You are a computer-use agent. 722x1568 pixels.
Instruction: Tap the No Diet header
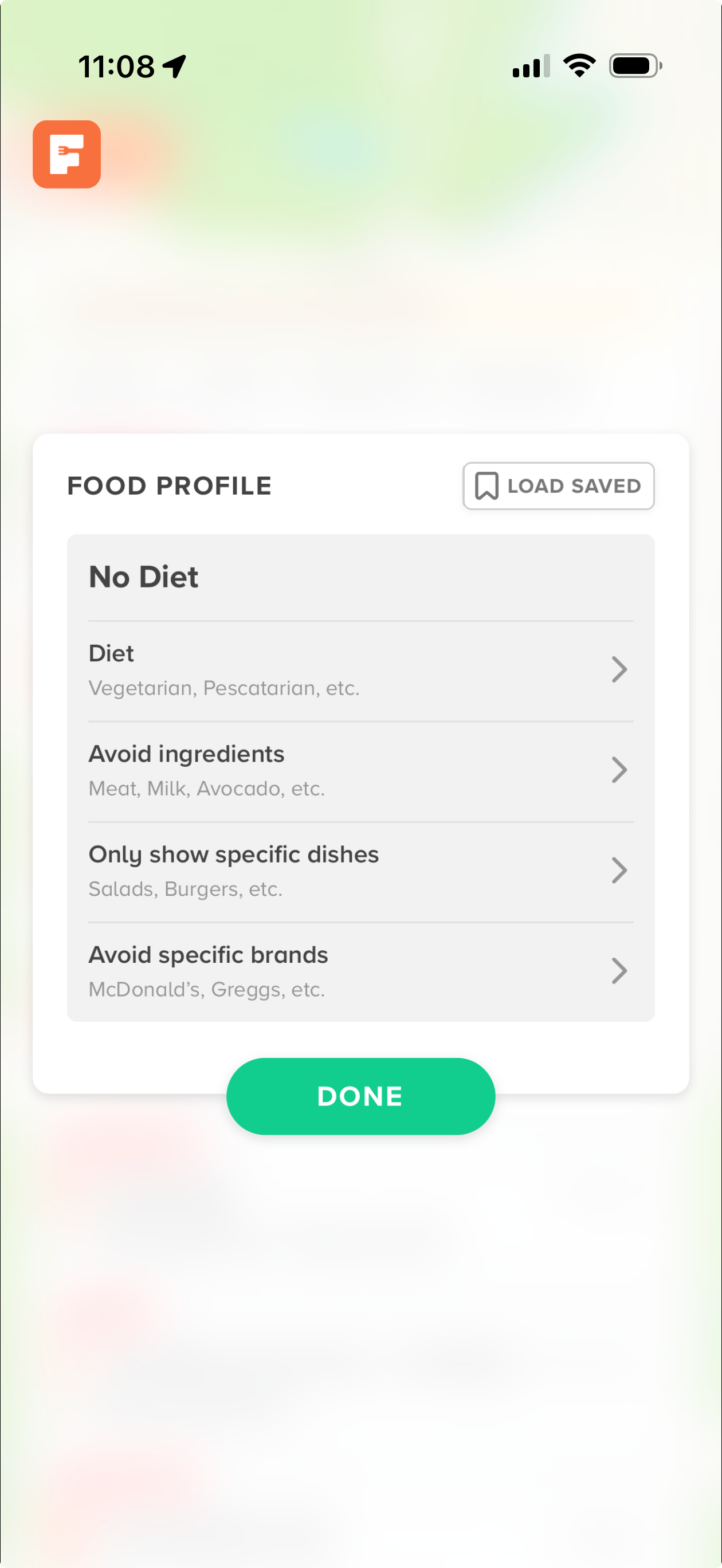point(144,577)
